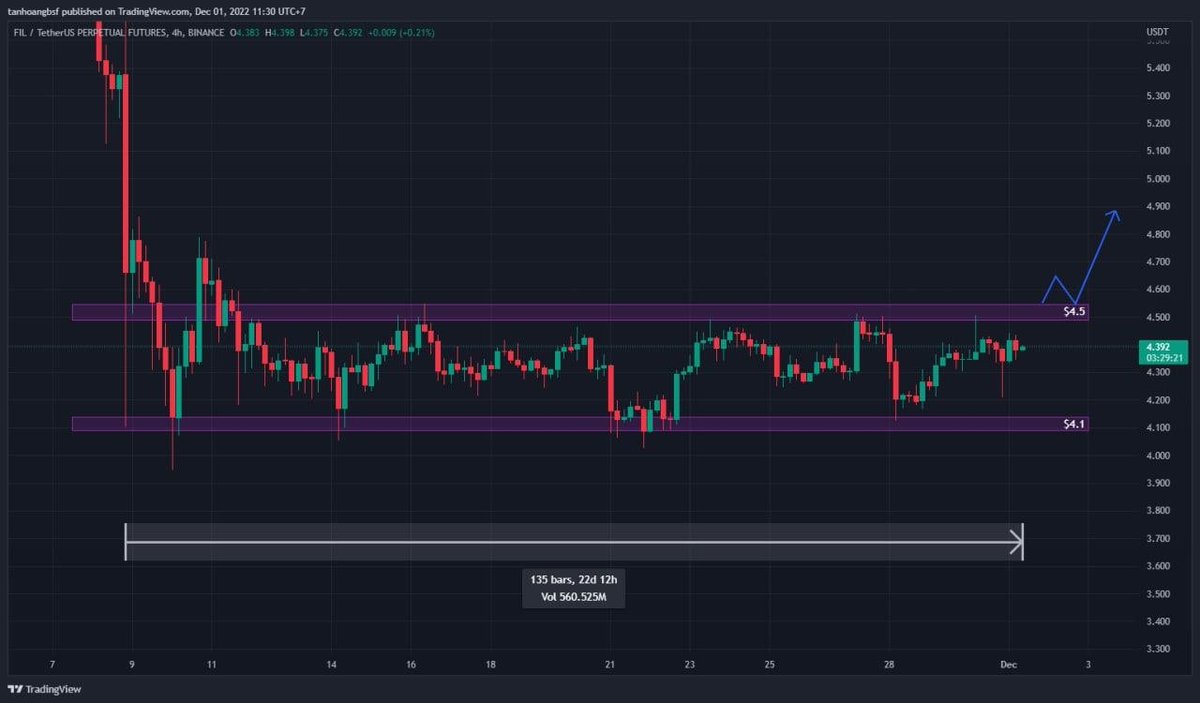Click the 4.900 price axis label
1200x703 pixels.
point(1158,207)
